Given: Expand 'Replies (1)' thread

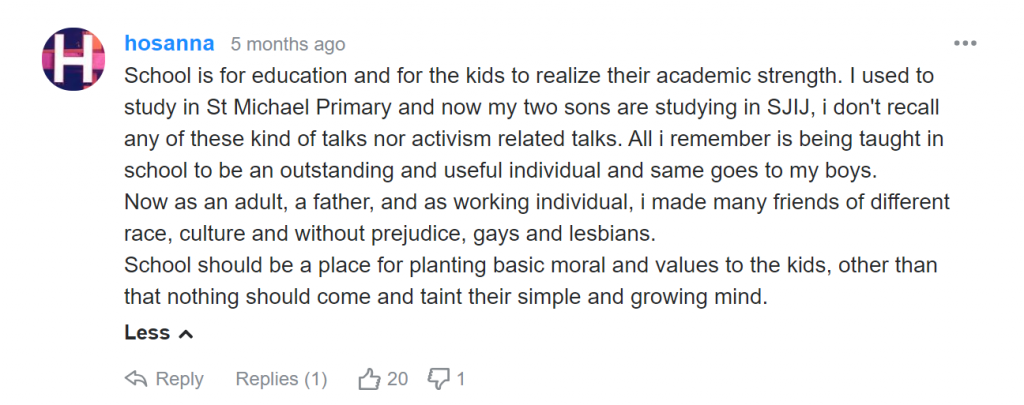Looking at the screenshot, I should (281, 379).
